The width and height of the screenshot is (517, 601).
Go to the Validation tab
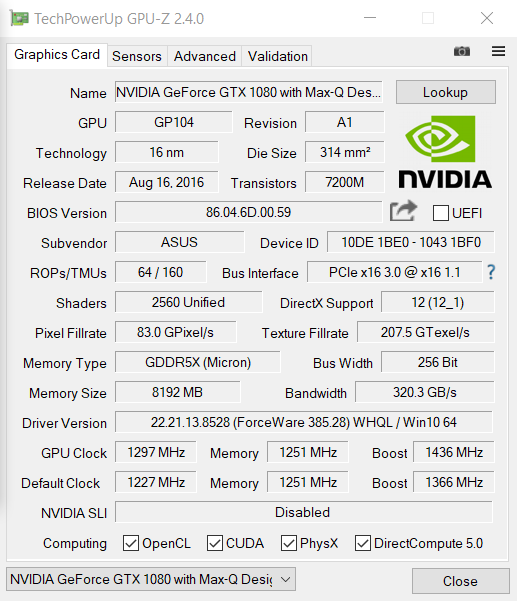pos(277,56)
